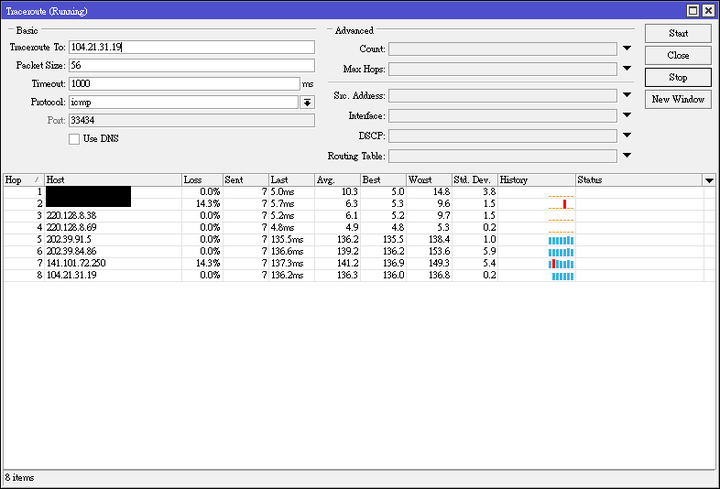The image size is (720, 489).
Task: Sort the table by Hop column
Action: click(23, 180)
